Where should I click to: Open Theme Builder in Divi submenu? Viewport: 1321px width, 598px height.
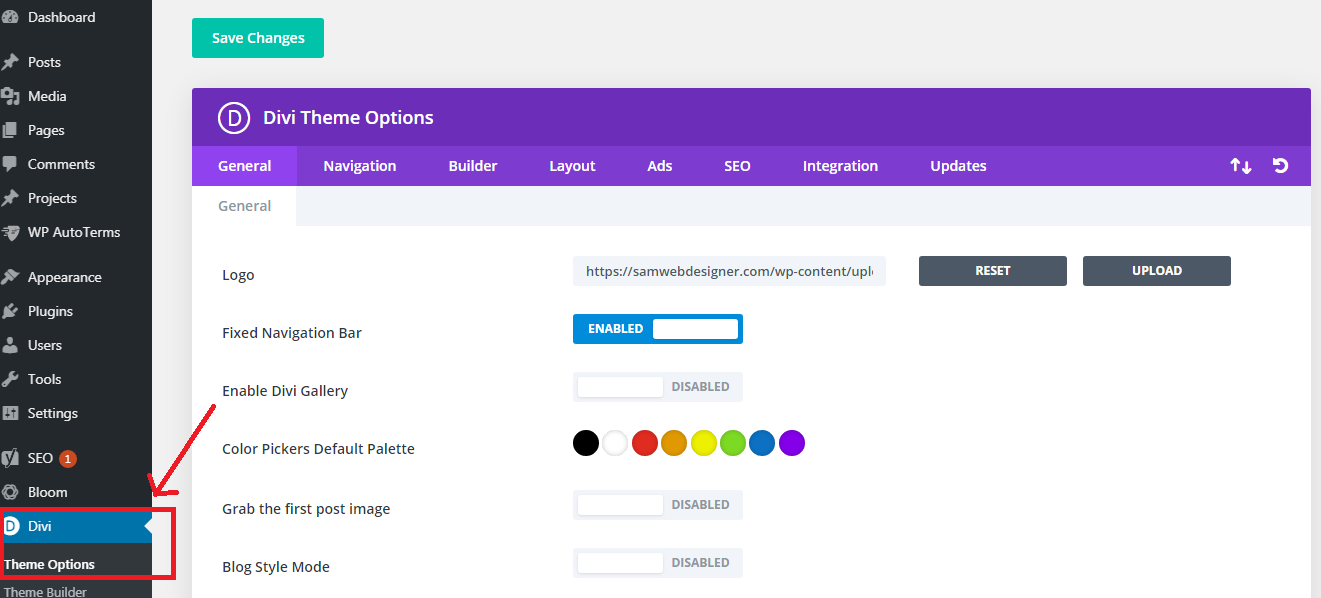(46, 591)
